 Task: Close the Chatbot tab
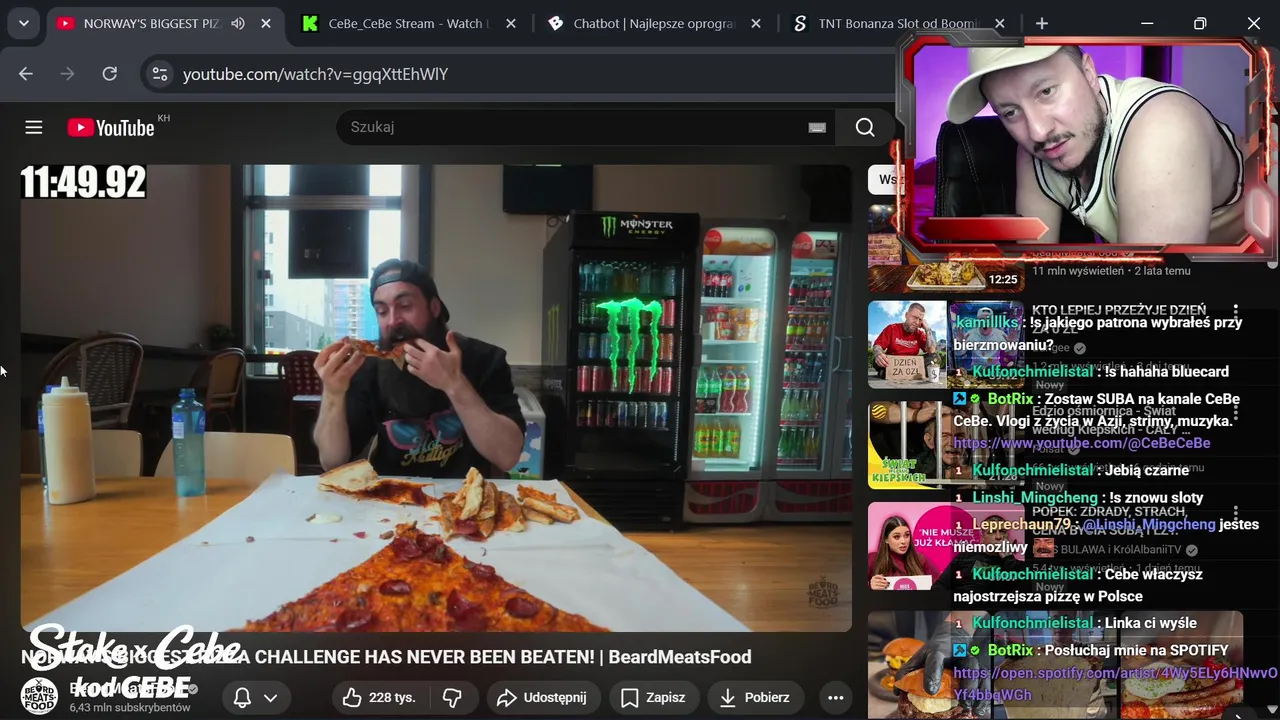(756, 23)
